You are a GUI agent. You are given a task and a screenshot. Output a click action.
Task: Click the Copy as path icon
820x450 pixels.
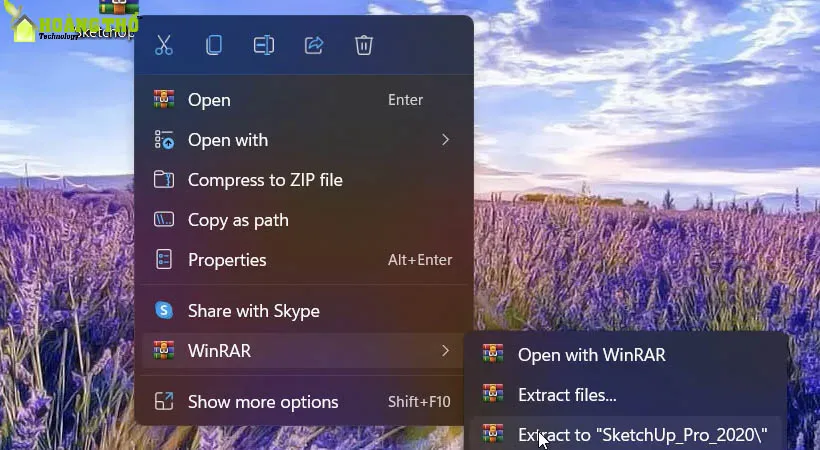(164, 220)
